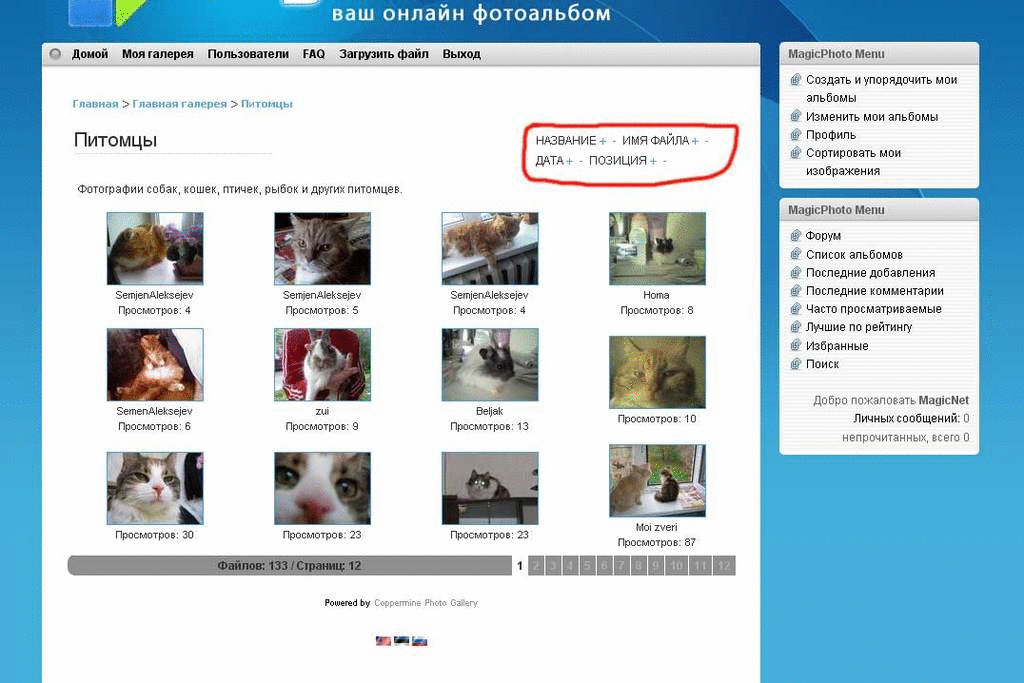Image resolution: width=1024 pixels, height=683 pixels.
Task: Sort by ИМЯ ФАЙЛА descending using its minus
Action: pos(706,141)
